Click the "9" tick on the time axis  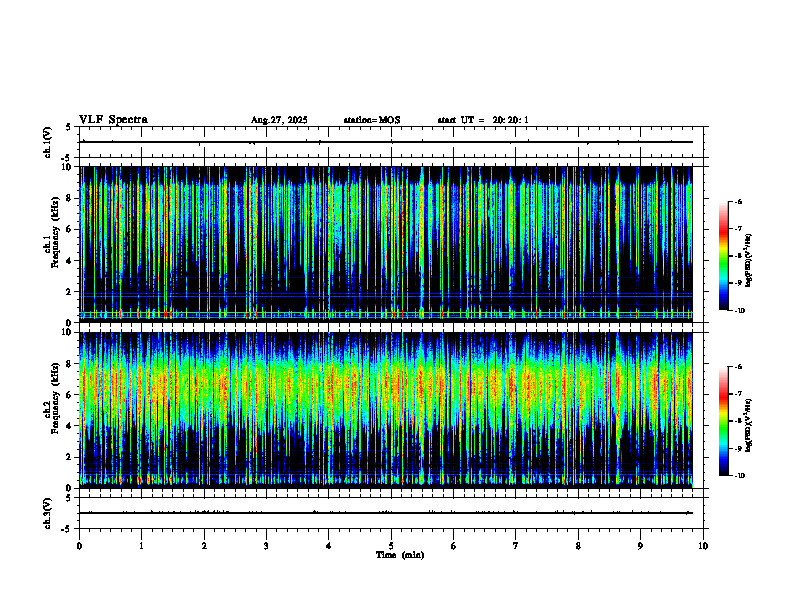click(x=640, y=546)
